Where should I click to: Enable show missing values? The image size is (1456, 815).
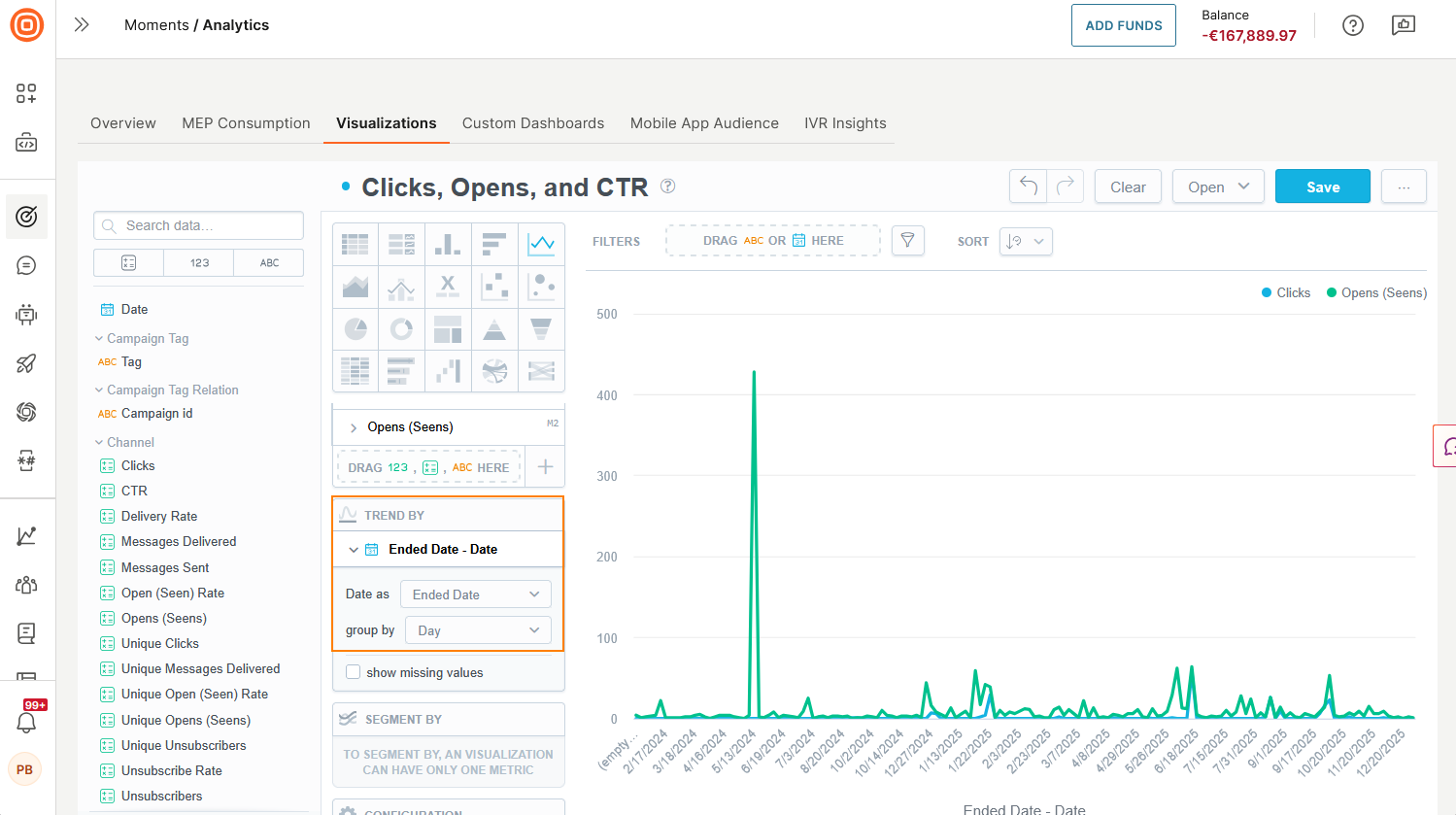pos(353,671)
